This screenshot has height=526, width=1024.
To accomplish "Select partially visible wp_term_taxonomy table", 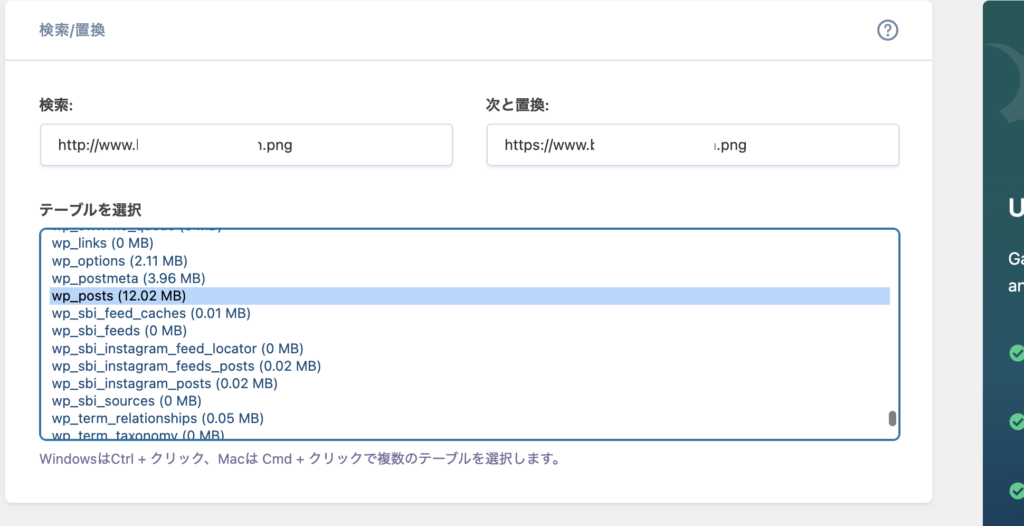I will (138, 435).
